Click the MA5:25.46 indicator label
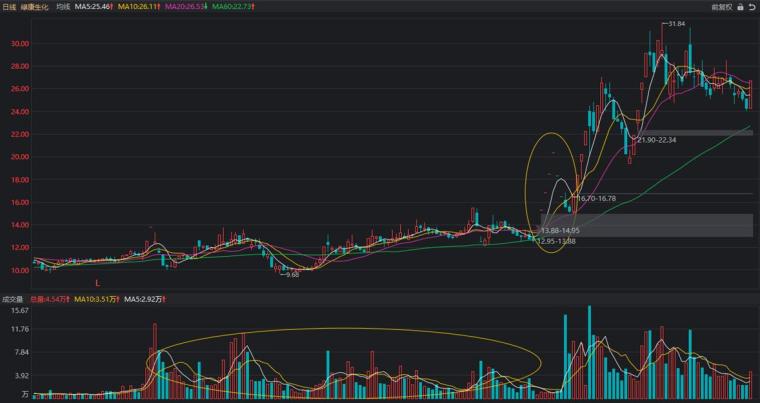Screen dimensions: 760x403 94,7
